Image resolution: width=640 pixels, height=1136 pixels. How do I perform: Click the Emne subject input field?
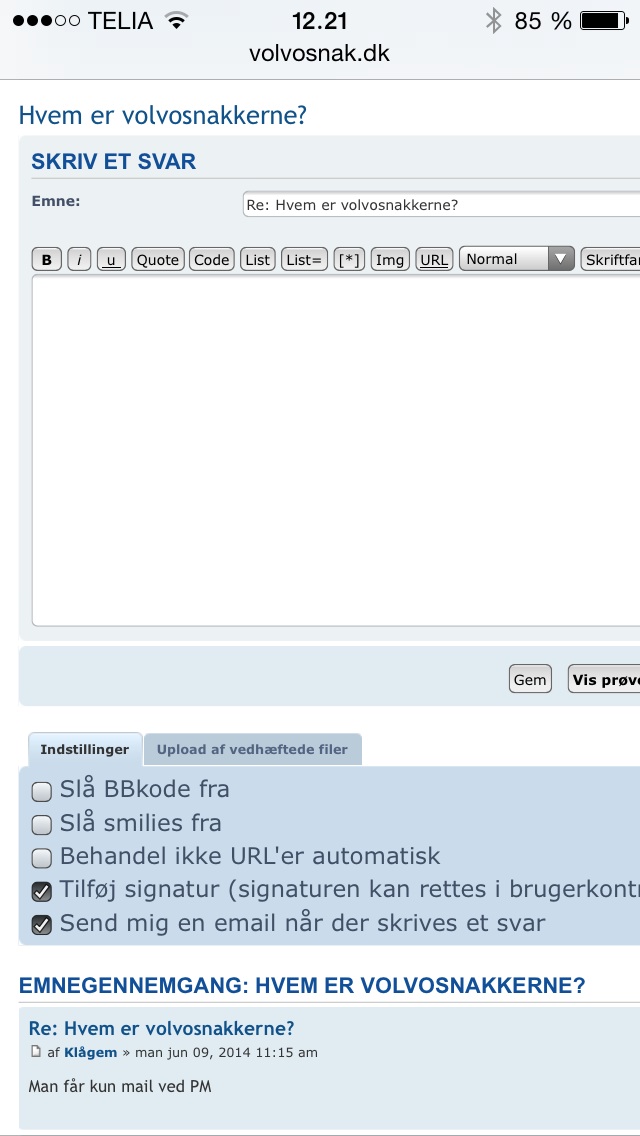[441, 205]
